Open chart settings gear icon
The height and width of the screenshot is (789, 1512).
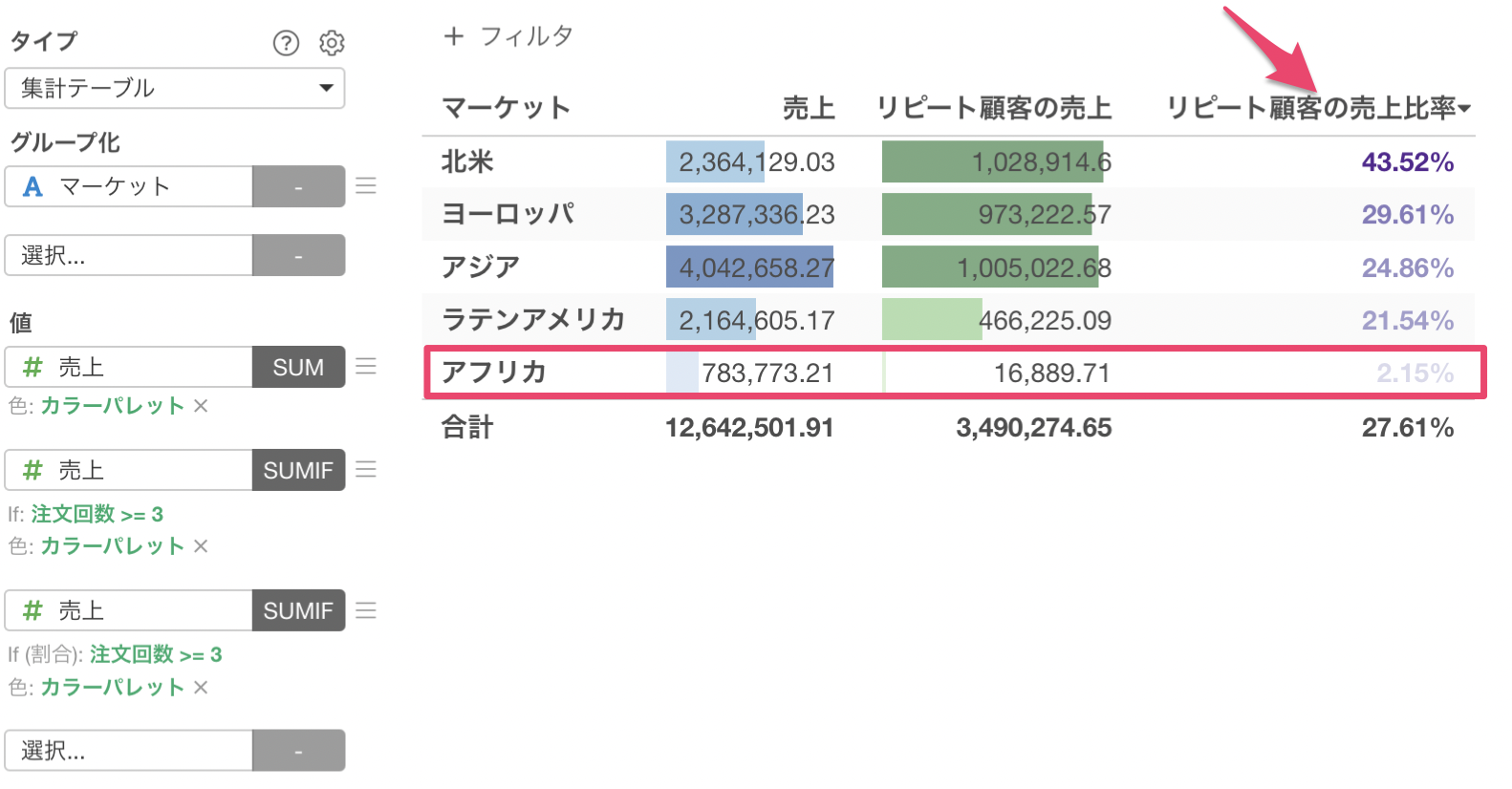[332, 43]
